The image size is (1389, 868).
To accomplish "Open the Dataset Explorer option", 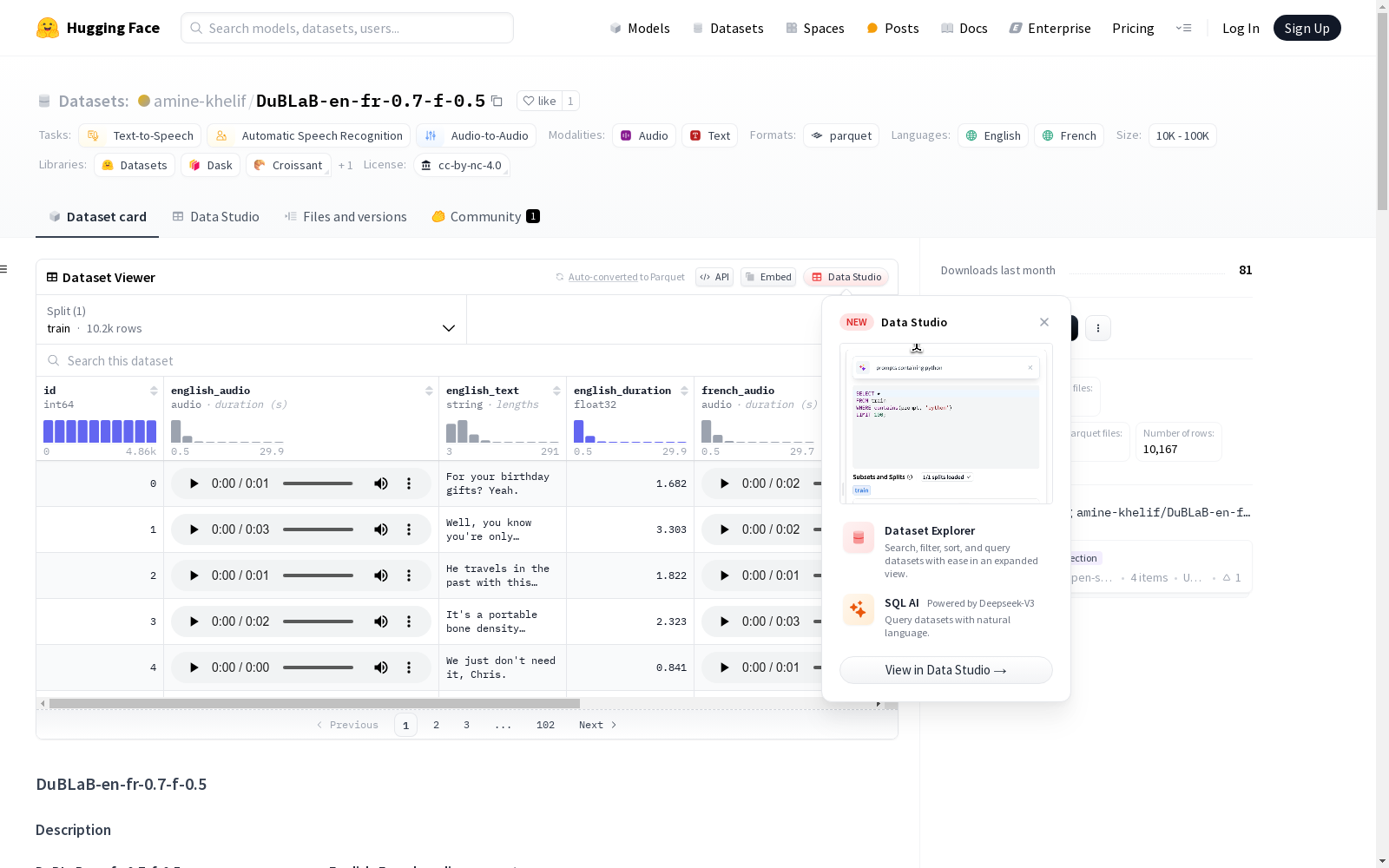I will click(945, 550).
